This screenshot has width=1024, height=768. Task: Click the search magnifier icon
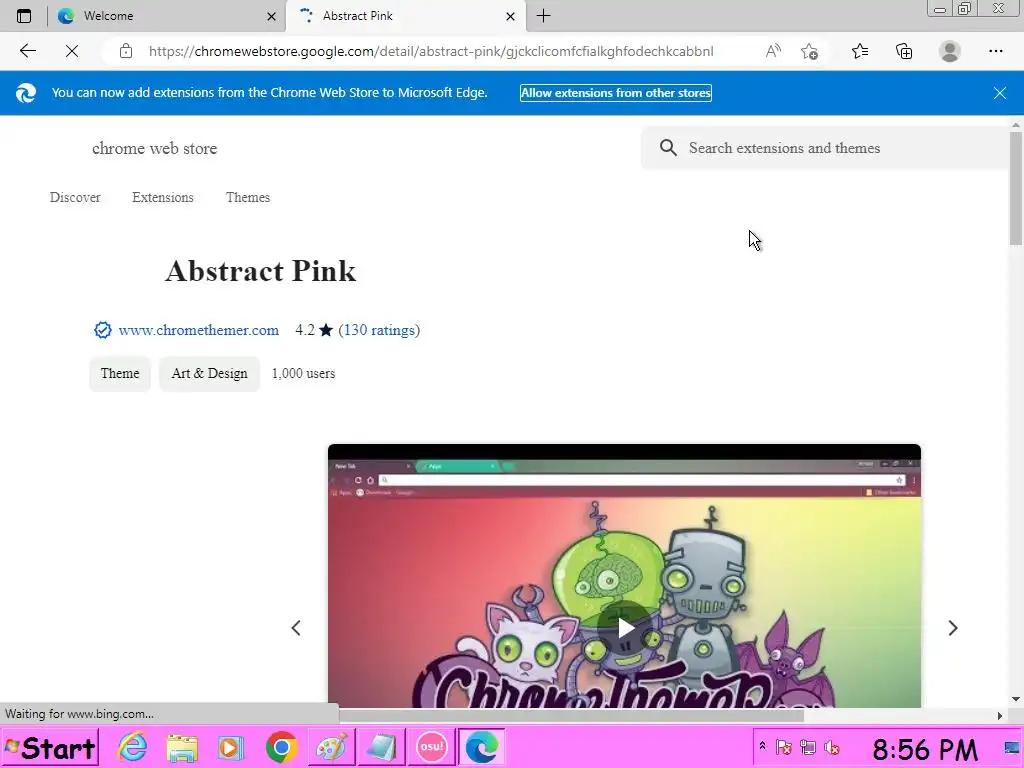(667, 148)
